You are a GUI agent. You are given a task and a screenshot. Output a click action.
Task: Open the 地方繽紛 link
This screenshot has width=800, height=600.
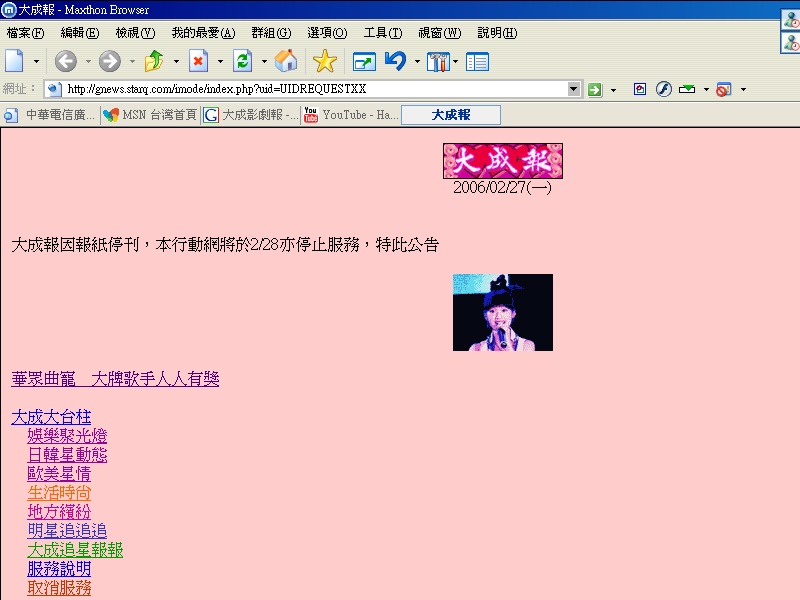[x=59, y=512]
